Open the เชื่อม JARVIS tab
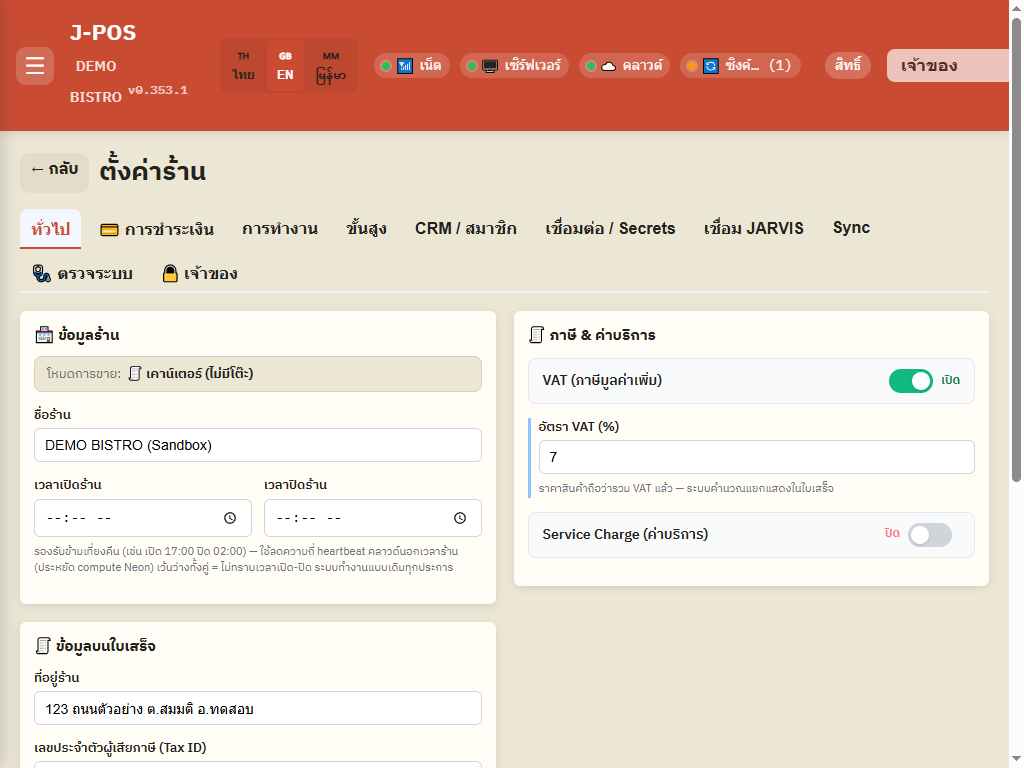This screenshot has width=1024, height=768. click(x=754, y=229)
